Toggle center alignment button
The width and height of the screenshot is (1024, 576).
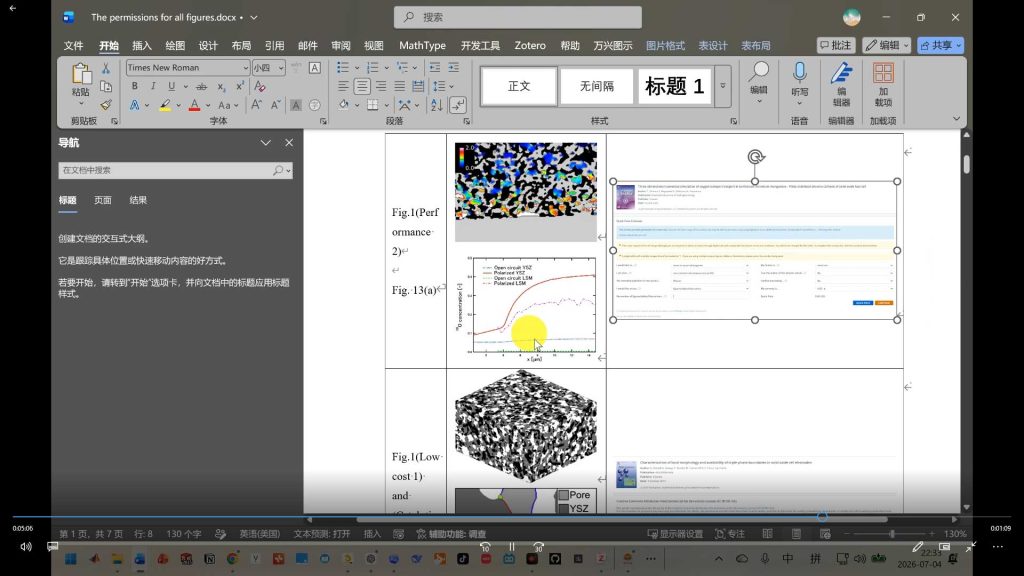click(362, 86)
